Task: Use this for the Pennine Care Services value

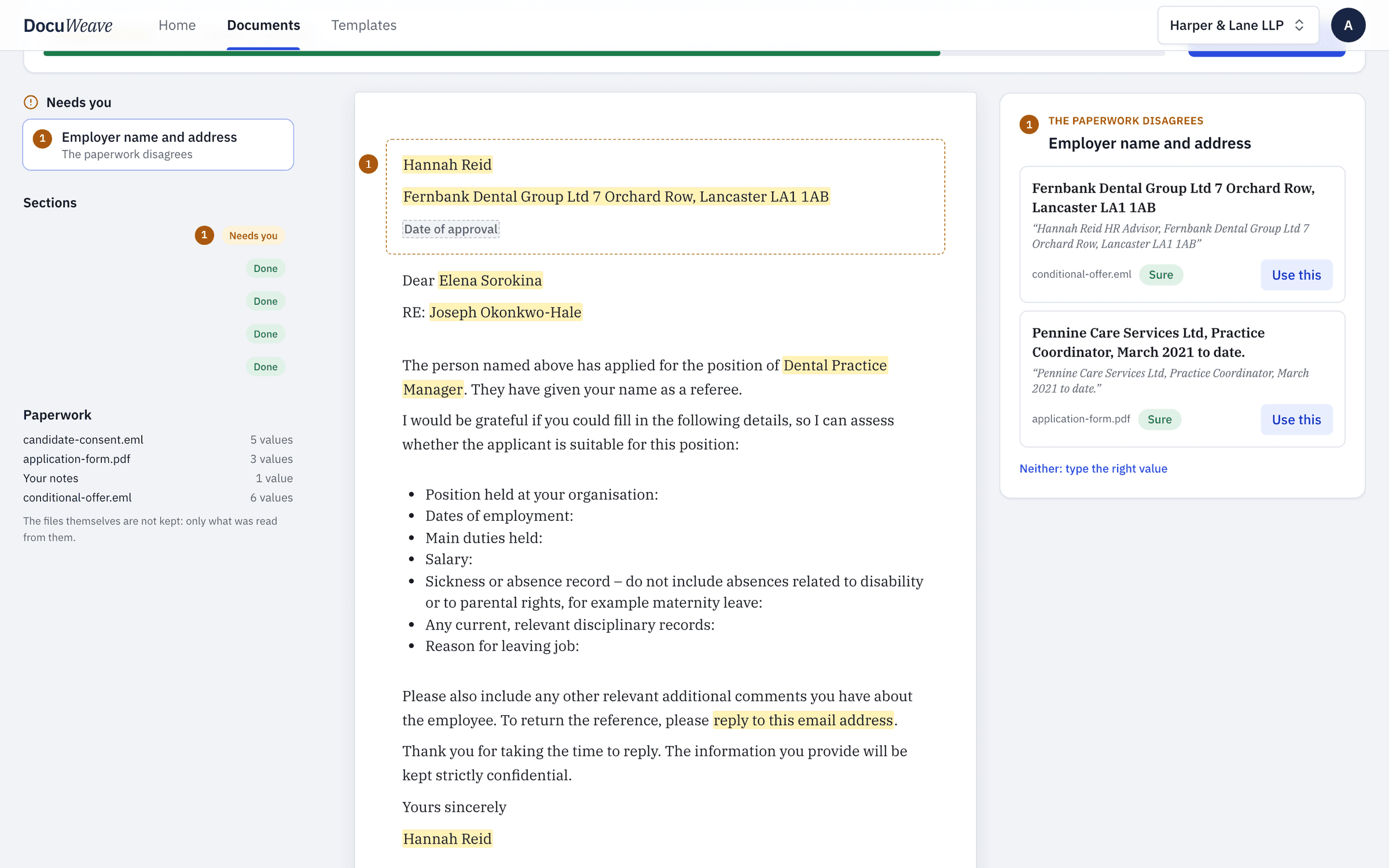Action: pyautogui.click(x=1296, y=420)
